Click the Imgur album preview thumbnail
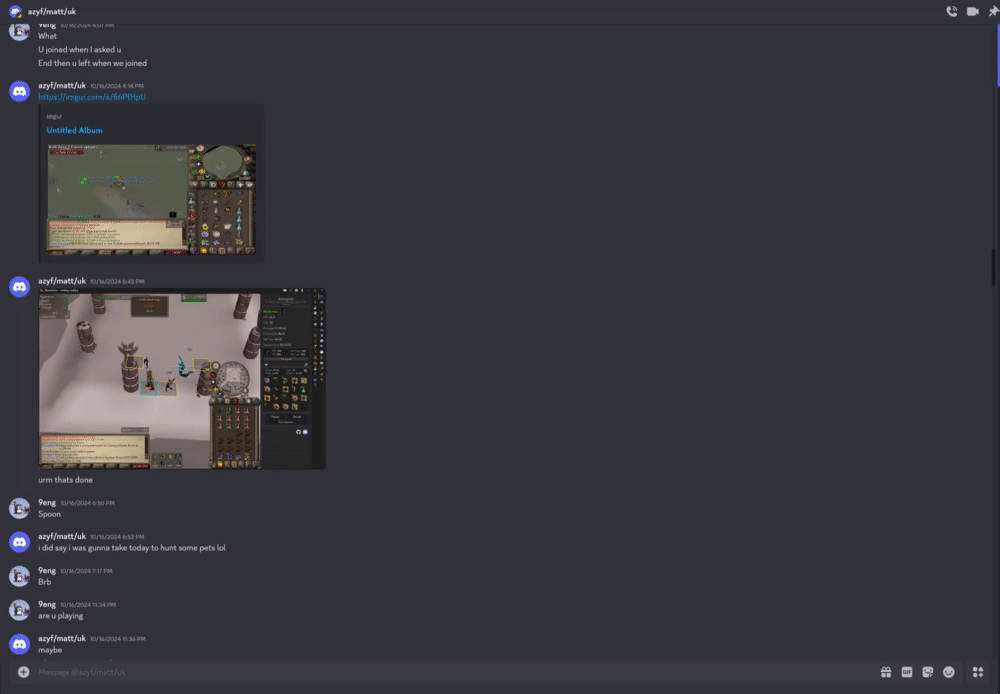Viewport: 1000px width, 694px height. [x=151, y=198]
